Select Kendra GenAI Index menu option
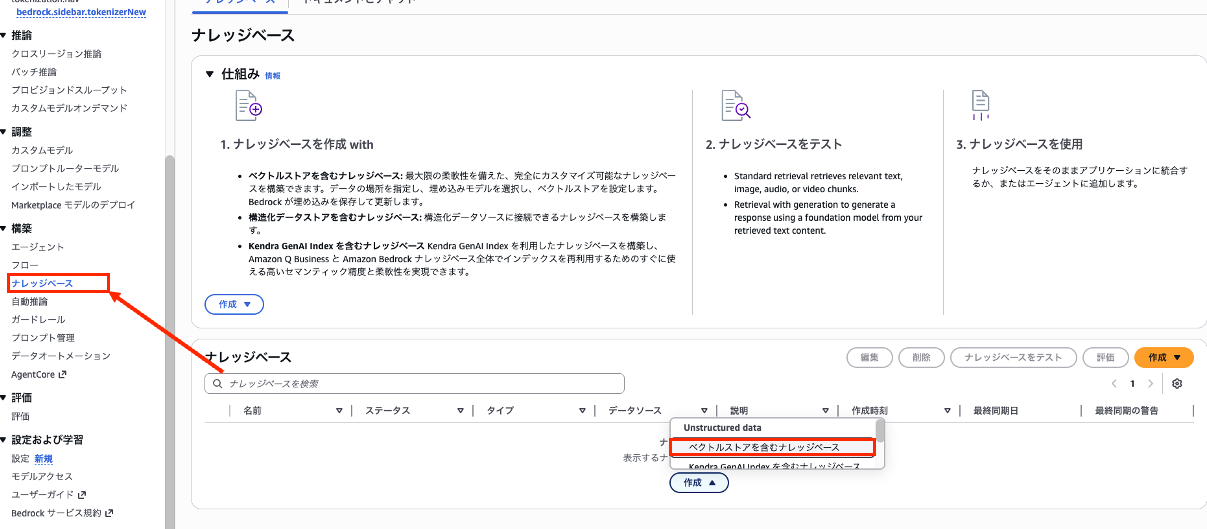The image size is (1207, 529). (773, 466)
